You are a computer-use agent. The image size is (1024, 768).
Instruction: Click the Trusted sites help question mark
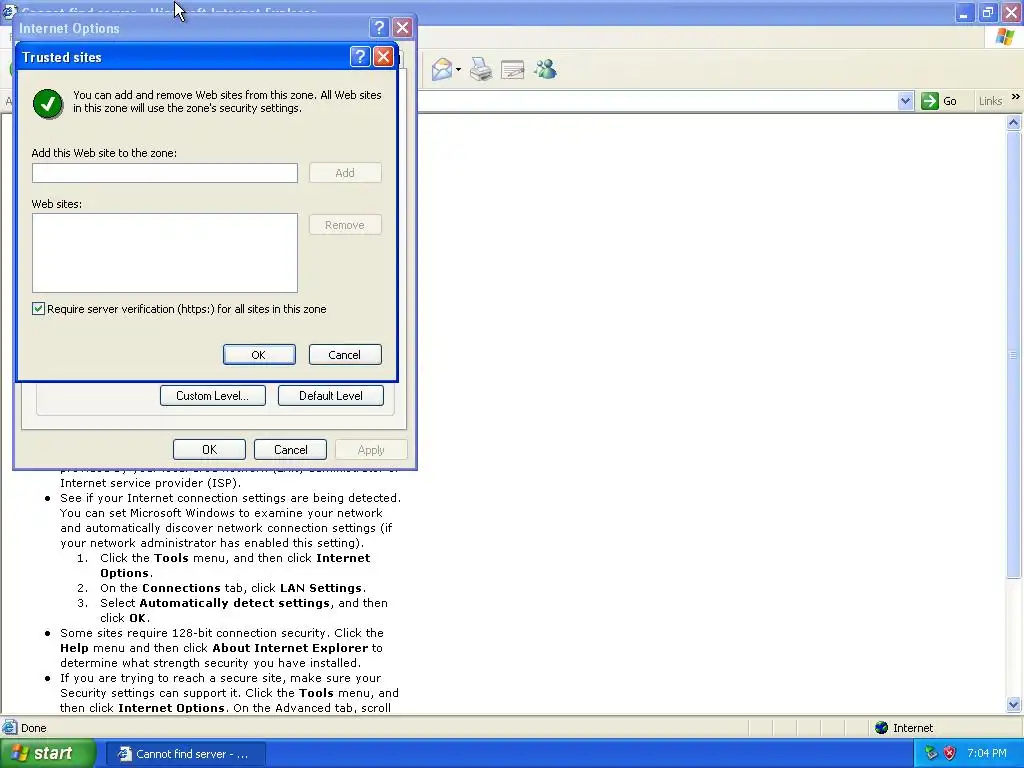coord(360,57)
